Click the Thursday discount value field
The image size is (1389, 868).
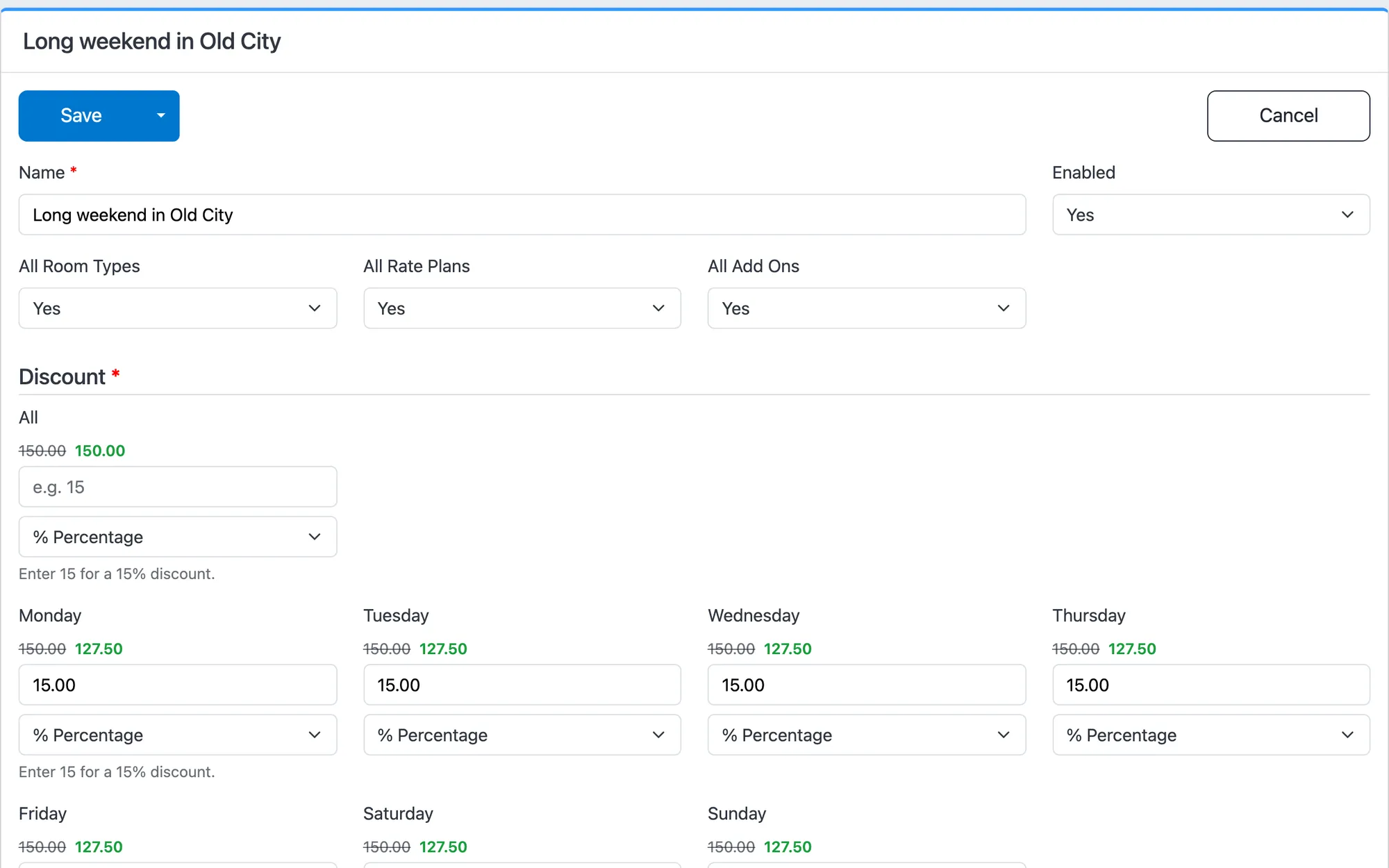(x=1211, y=685)
